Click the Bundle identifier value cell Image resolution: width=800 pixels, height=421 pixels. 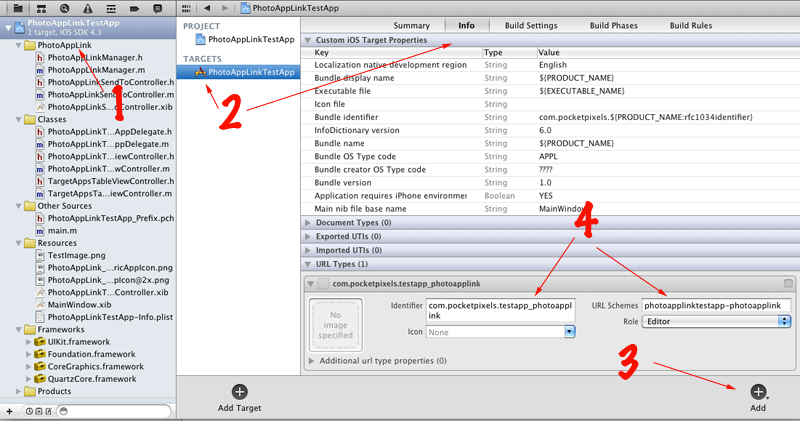coord(645,117)
